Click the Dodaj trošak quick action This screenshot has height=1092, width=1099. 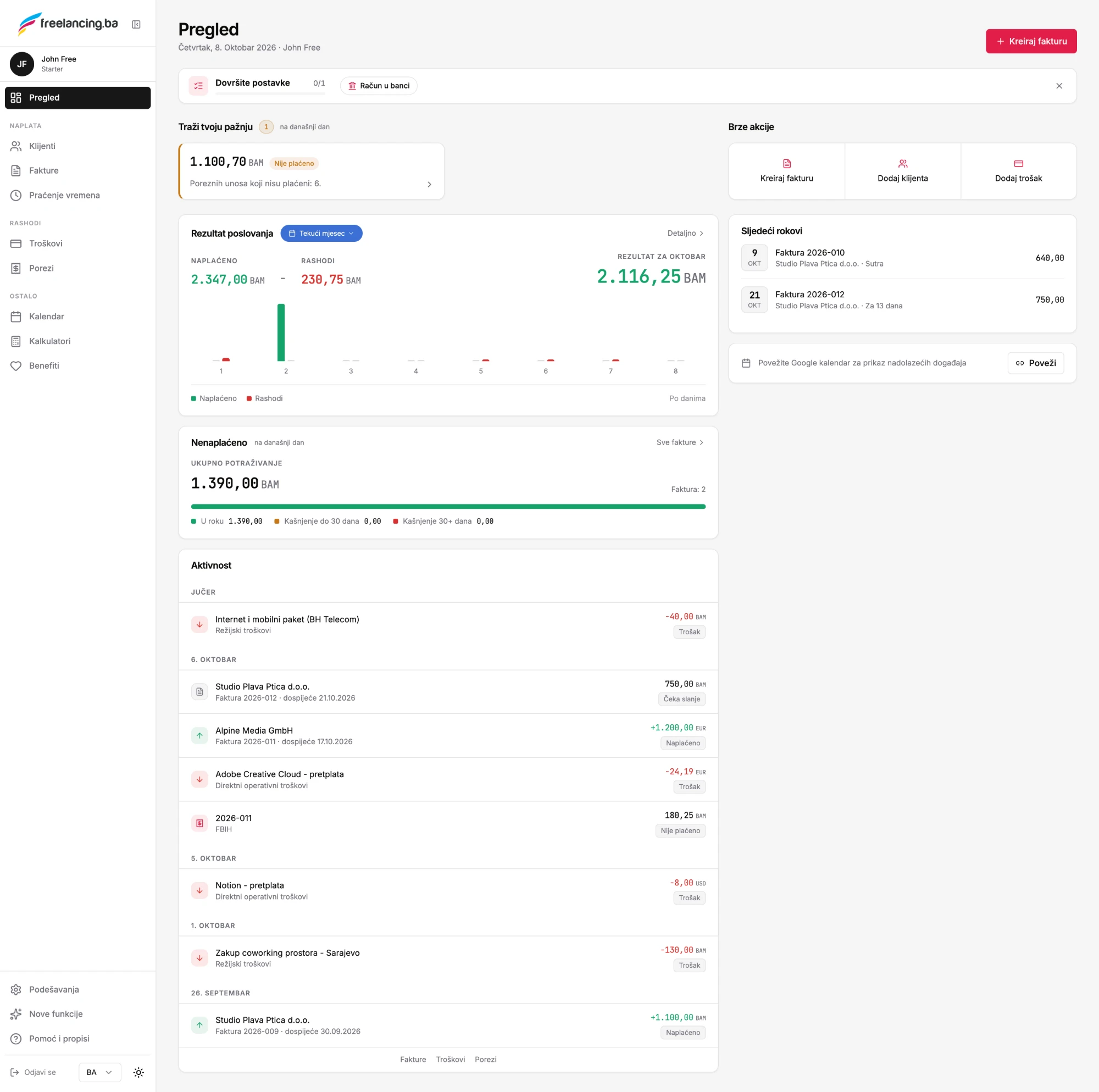(1018, 171)
